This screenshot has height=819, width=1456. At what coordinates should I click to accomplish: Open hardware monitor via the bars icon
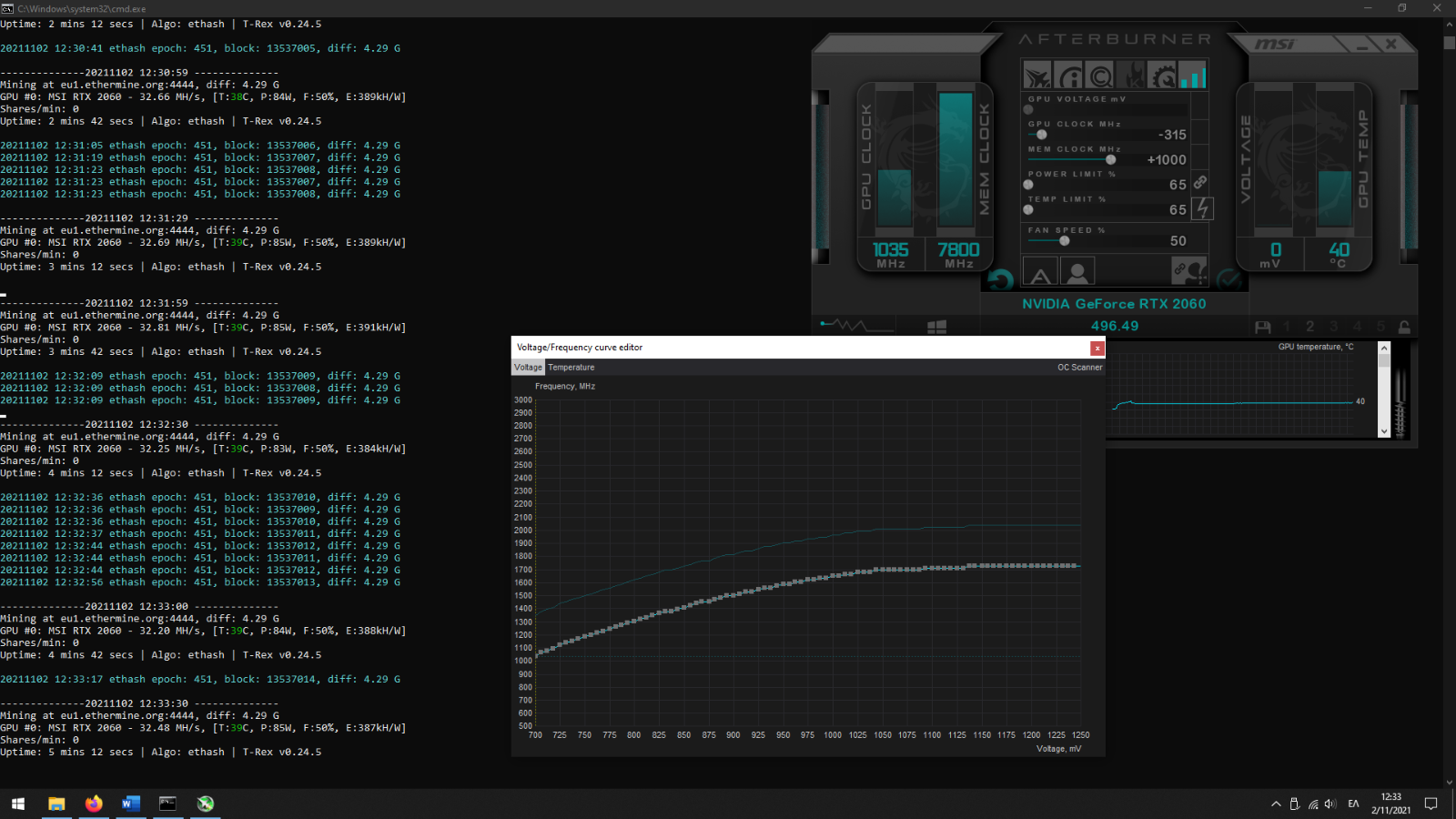coord(1193,76)
